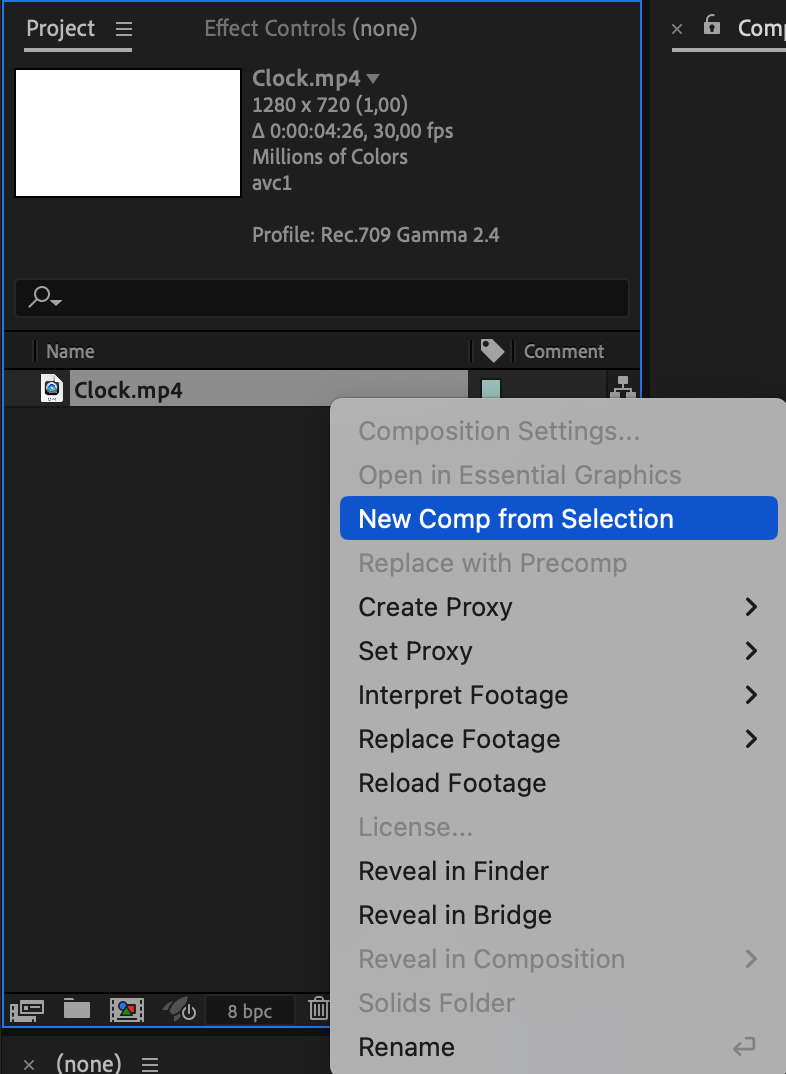
Task: Switch to the Effect Controls tab
Action: [x=310, y=29]
